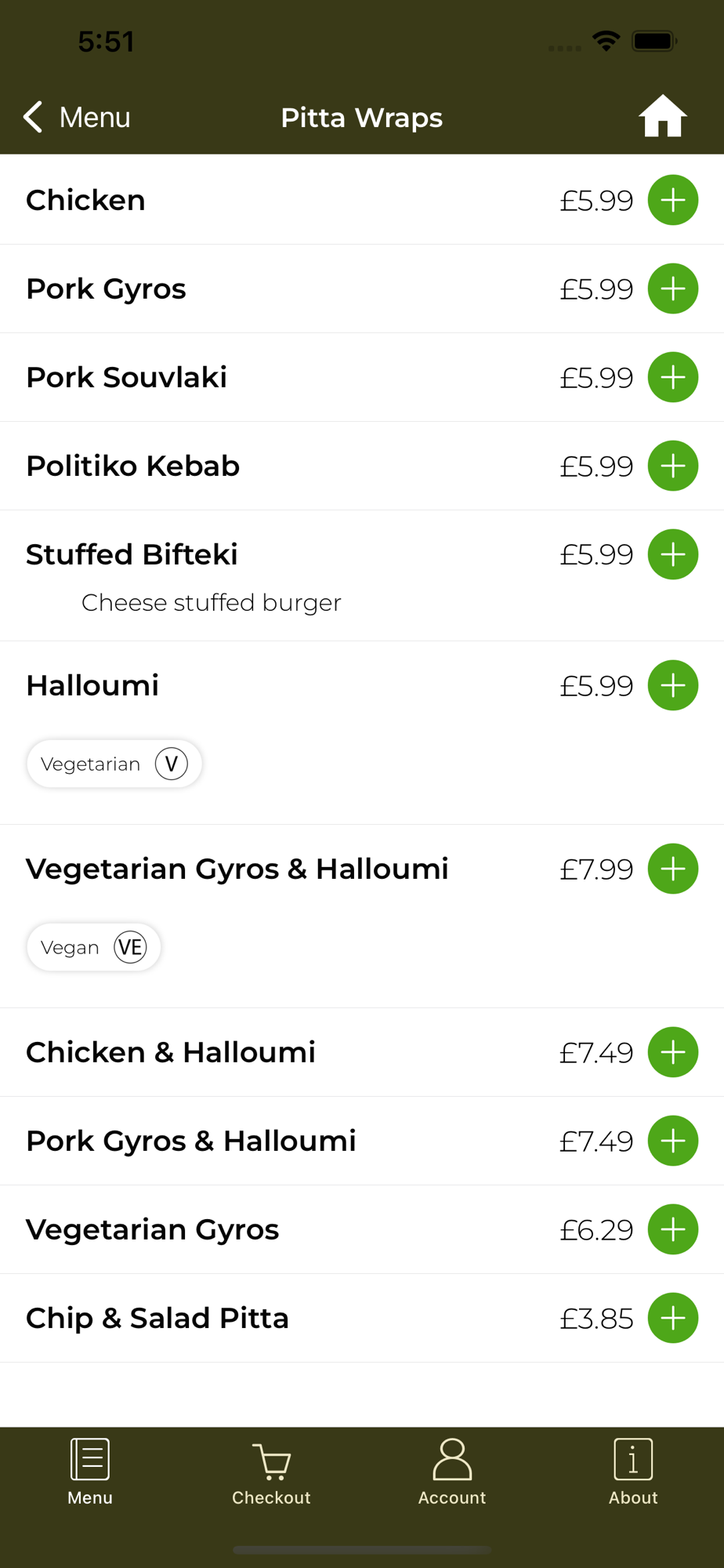This screenshot has width=724, height=1568.
Task: Tap the home icon in header
Action: click(662, 116)
